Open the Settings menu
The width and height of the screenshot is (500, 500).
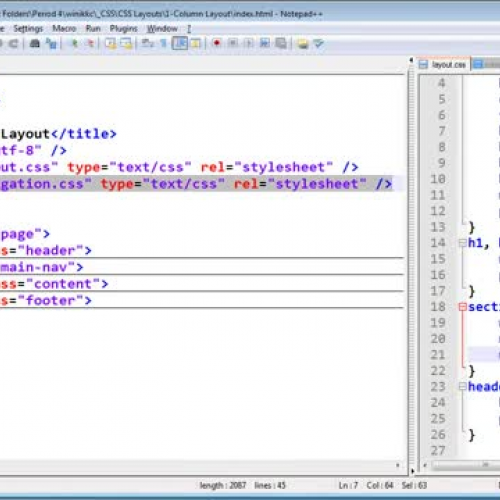click(x=28, y=29)
